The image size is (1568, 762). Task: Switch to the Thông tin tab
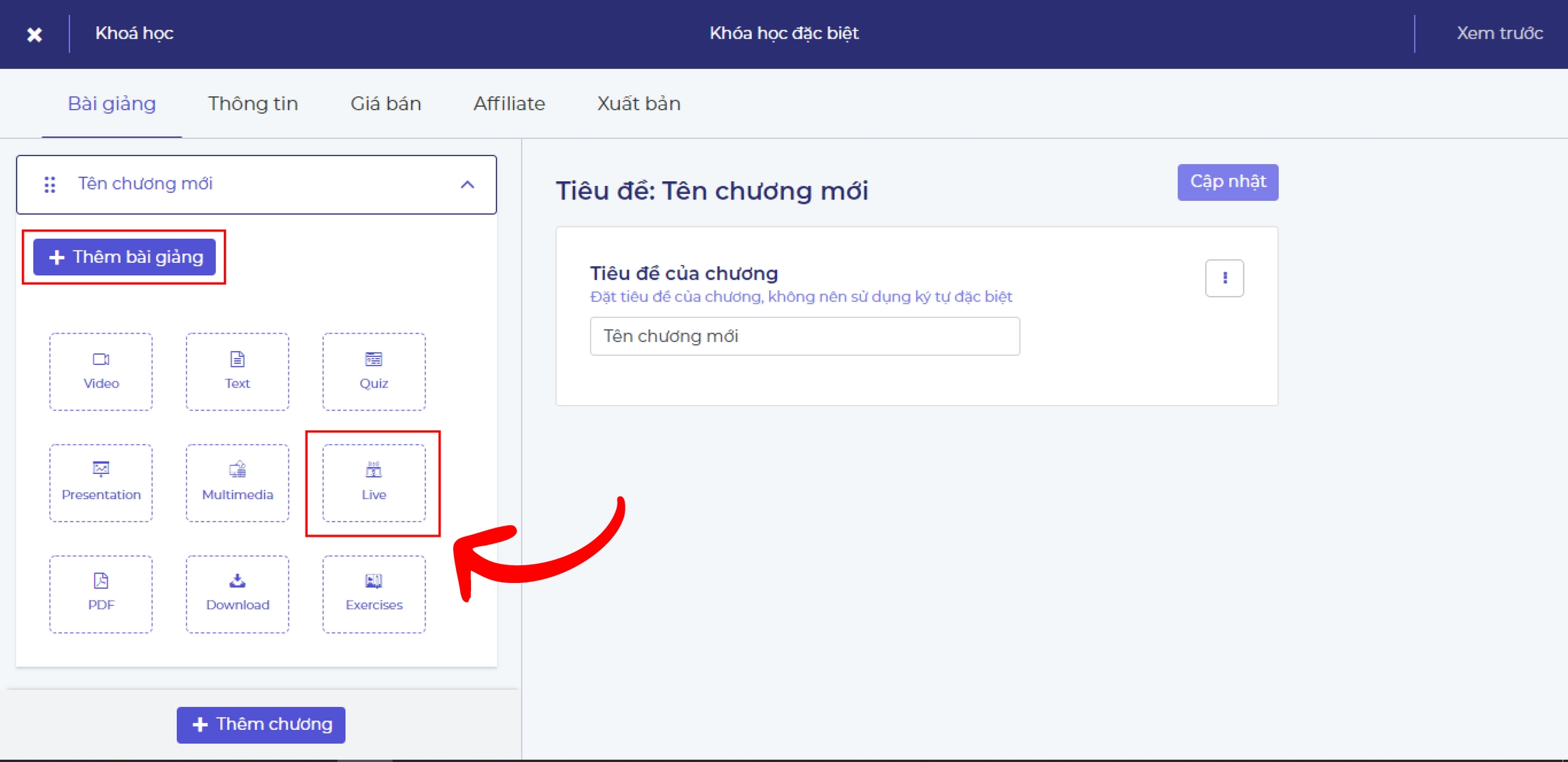(252, 104)
